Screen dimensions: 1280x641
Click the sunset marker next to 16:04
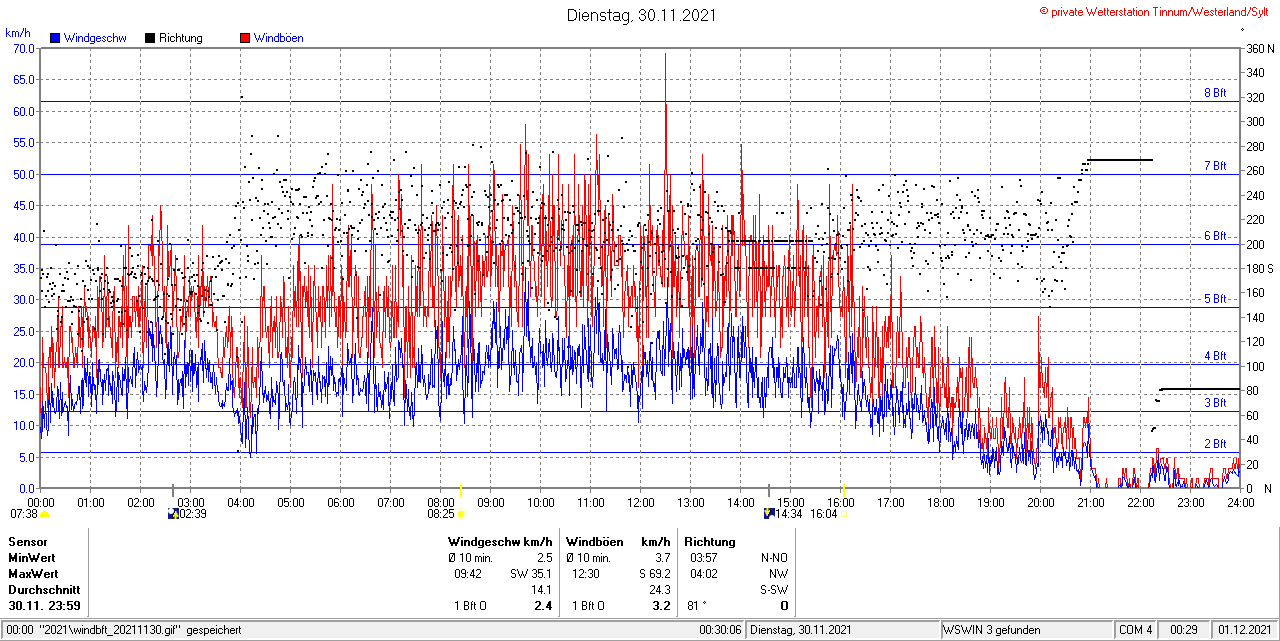844,514
